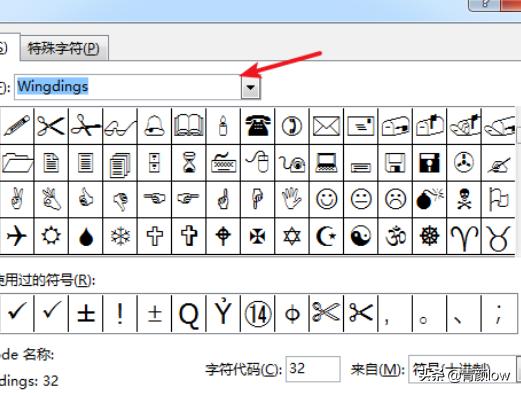Screen dimensions: 521x393
Task: Choose the Maltese cross symbol
Action: (257, 236)
